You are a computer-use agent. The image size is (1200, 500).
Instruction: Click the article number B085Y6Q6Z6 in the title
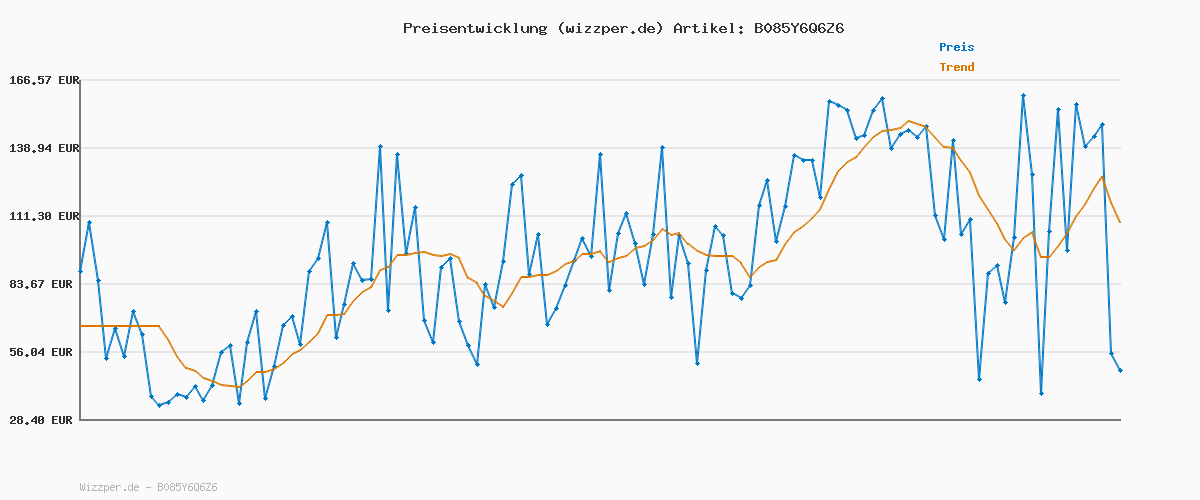pos(797,28)
